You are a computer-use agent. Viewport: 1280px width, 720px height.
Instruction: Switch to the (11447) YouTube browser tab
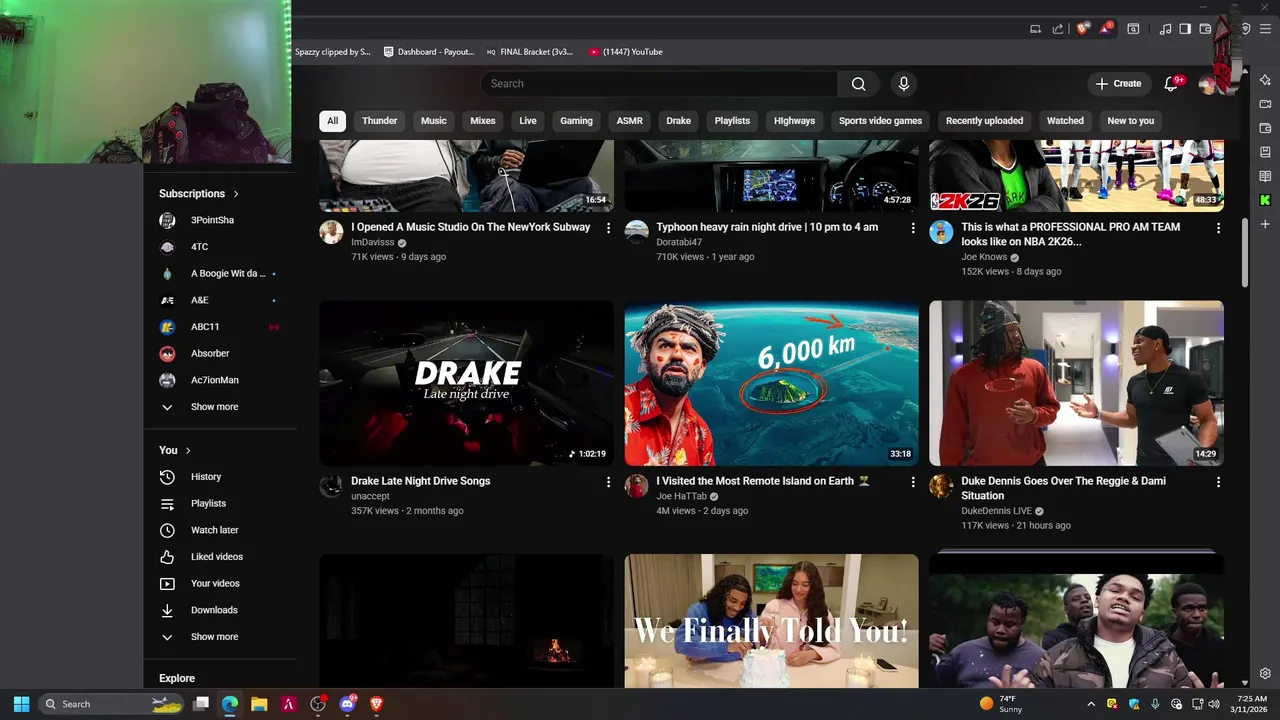point(626,52)
